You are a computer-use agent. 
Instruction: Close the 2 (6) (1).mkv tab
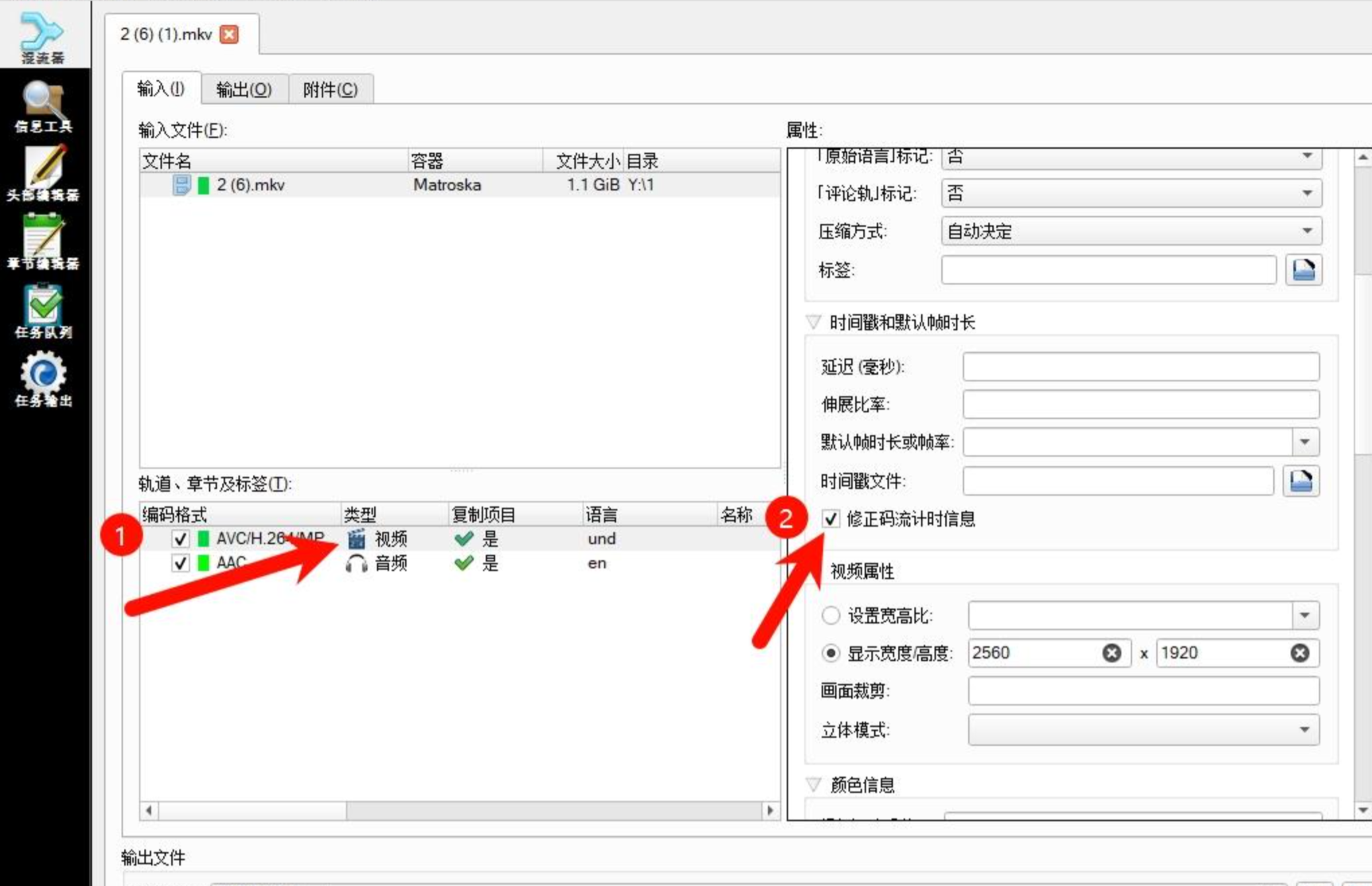229,34
